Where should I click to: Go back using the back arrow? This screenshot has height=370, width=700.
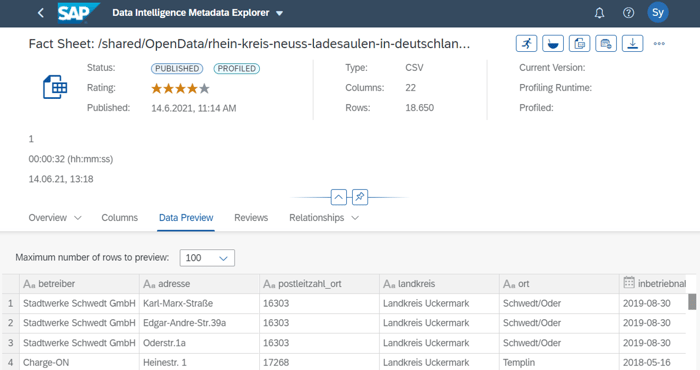[41, 13]
